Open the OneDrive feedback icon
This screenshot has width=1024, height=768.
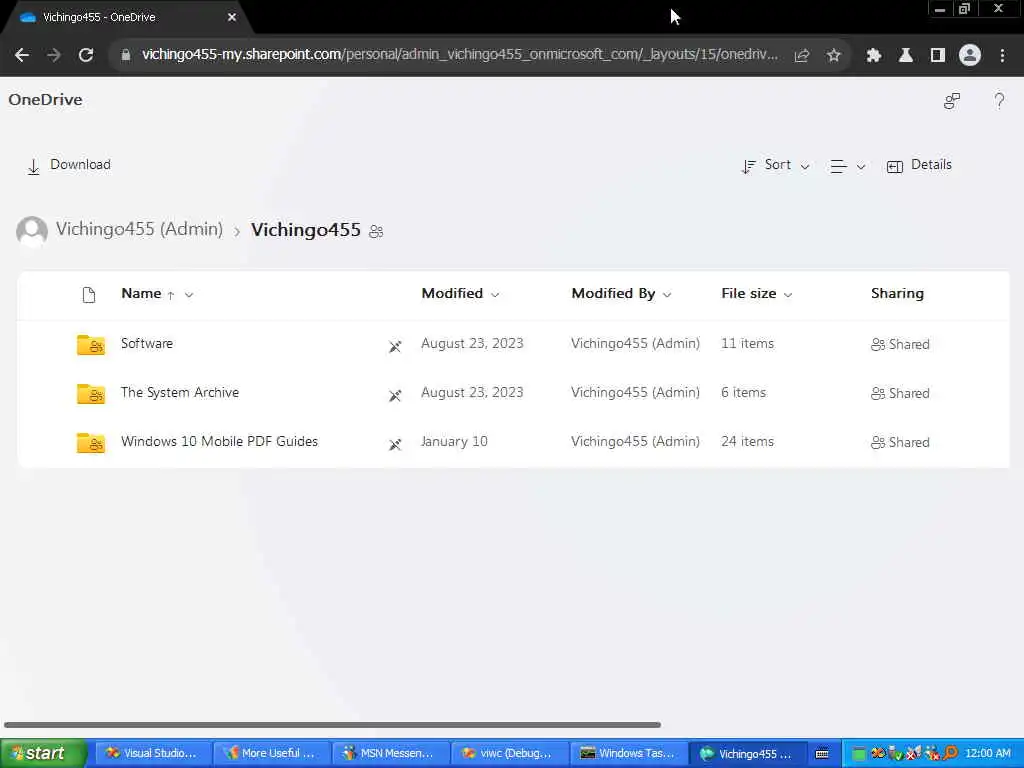952,101
